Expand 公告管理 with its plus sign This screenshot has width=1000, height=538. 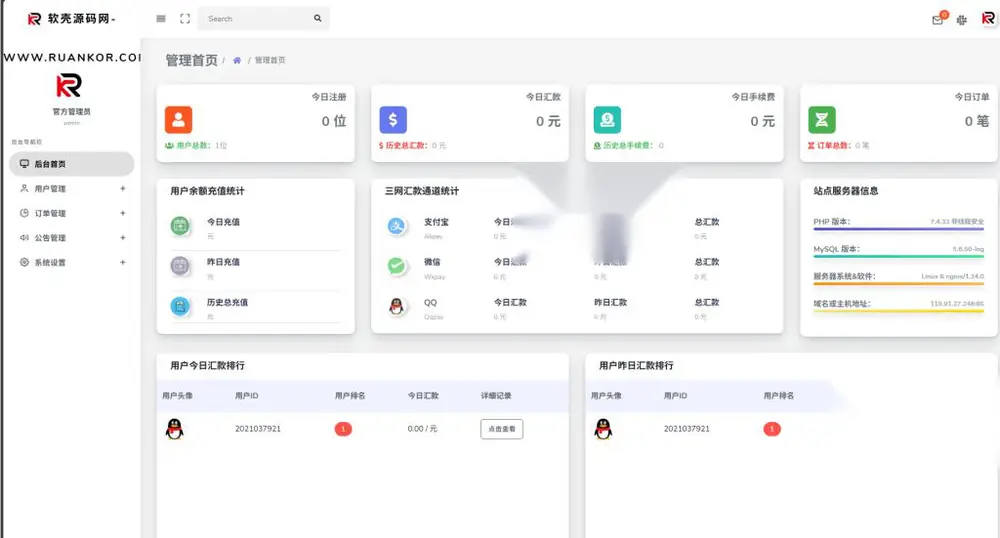[122, 238]
